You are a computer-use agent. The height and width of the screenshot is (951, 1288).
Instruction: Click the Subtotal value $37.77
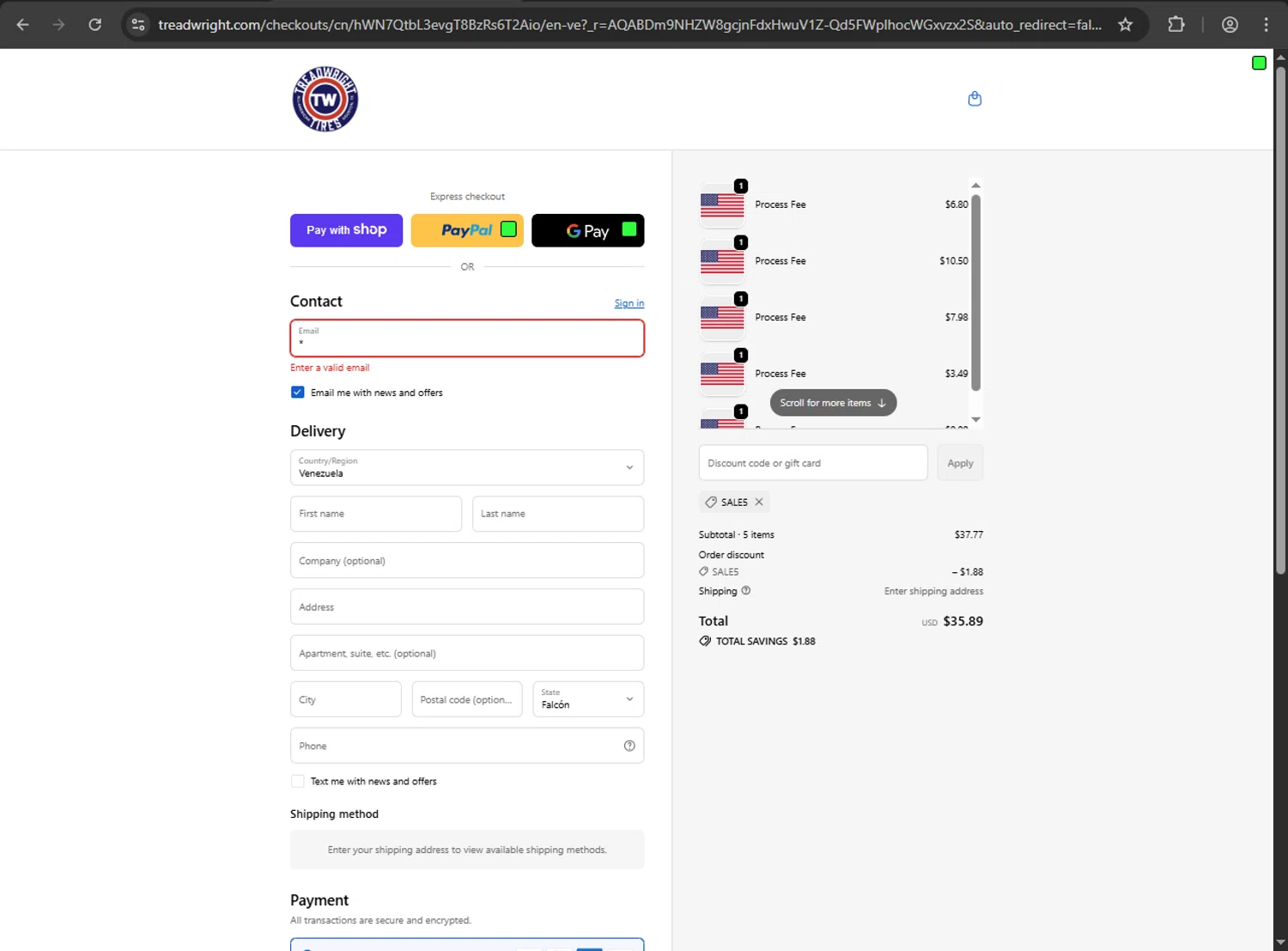pos(969,534)
